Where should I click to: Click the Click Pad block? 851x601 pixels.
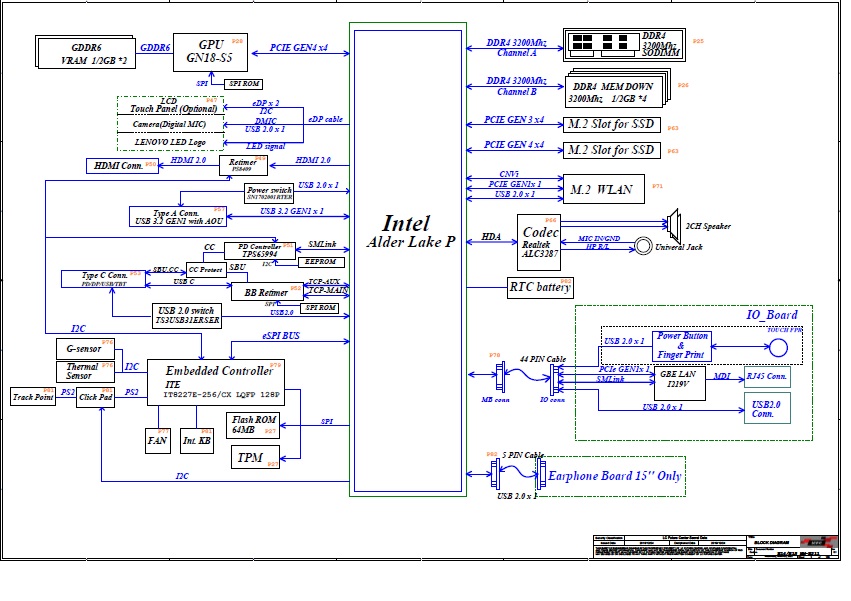tap(96, 397)
